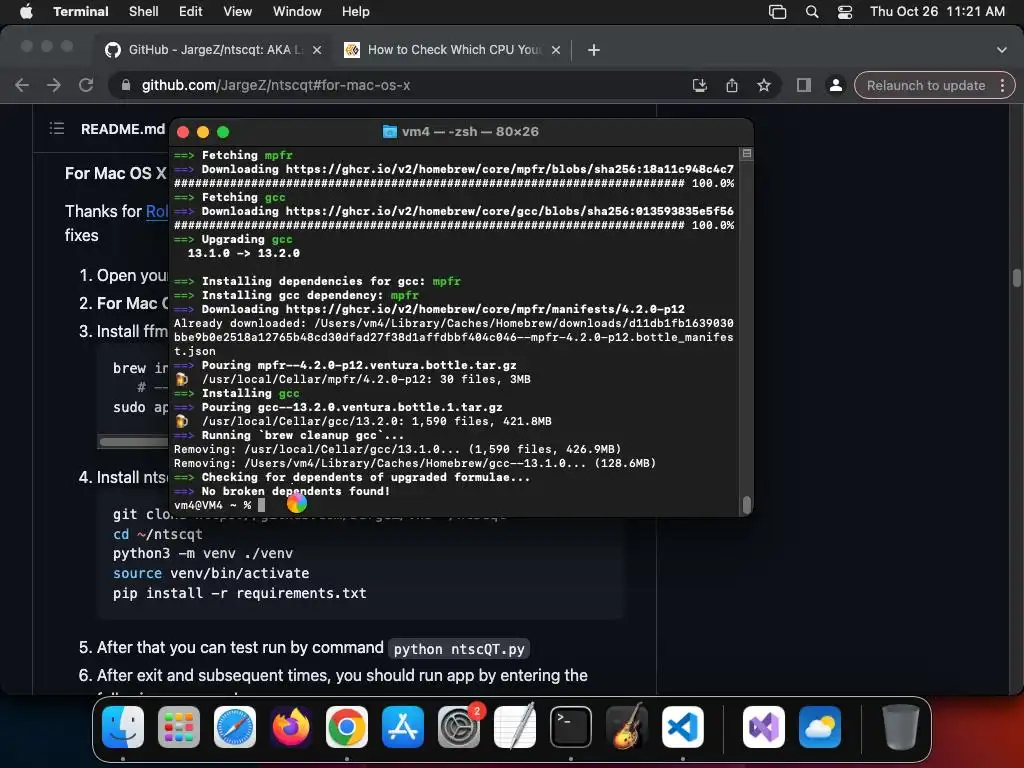Toggle Chrome side panel
This screenshot has width=1024, height=768.
click(804, 85)
